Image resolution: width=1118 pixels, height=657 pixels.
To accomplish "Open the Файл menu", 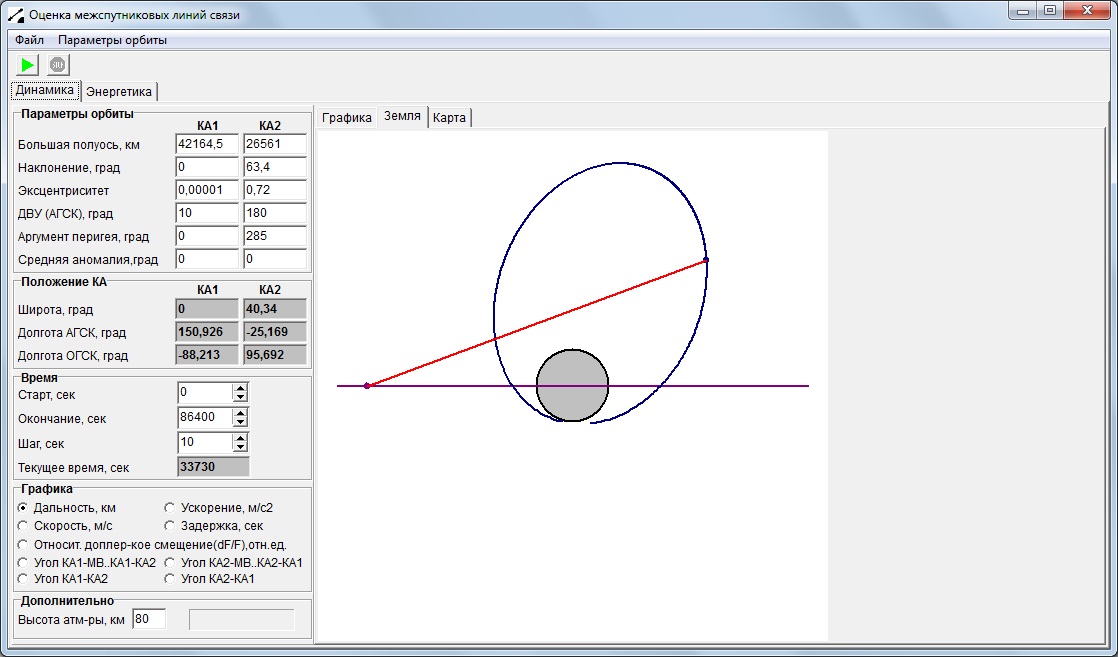I will [x=29, y=40].
